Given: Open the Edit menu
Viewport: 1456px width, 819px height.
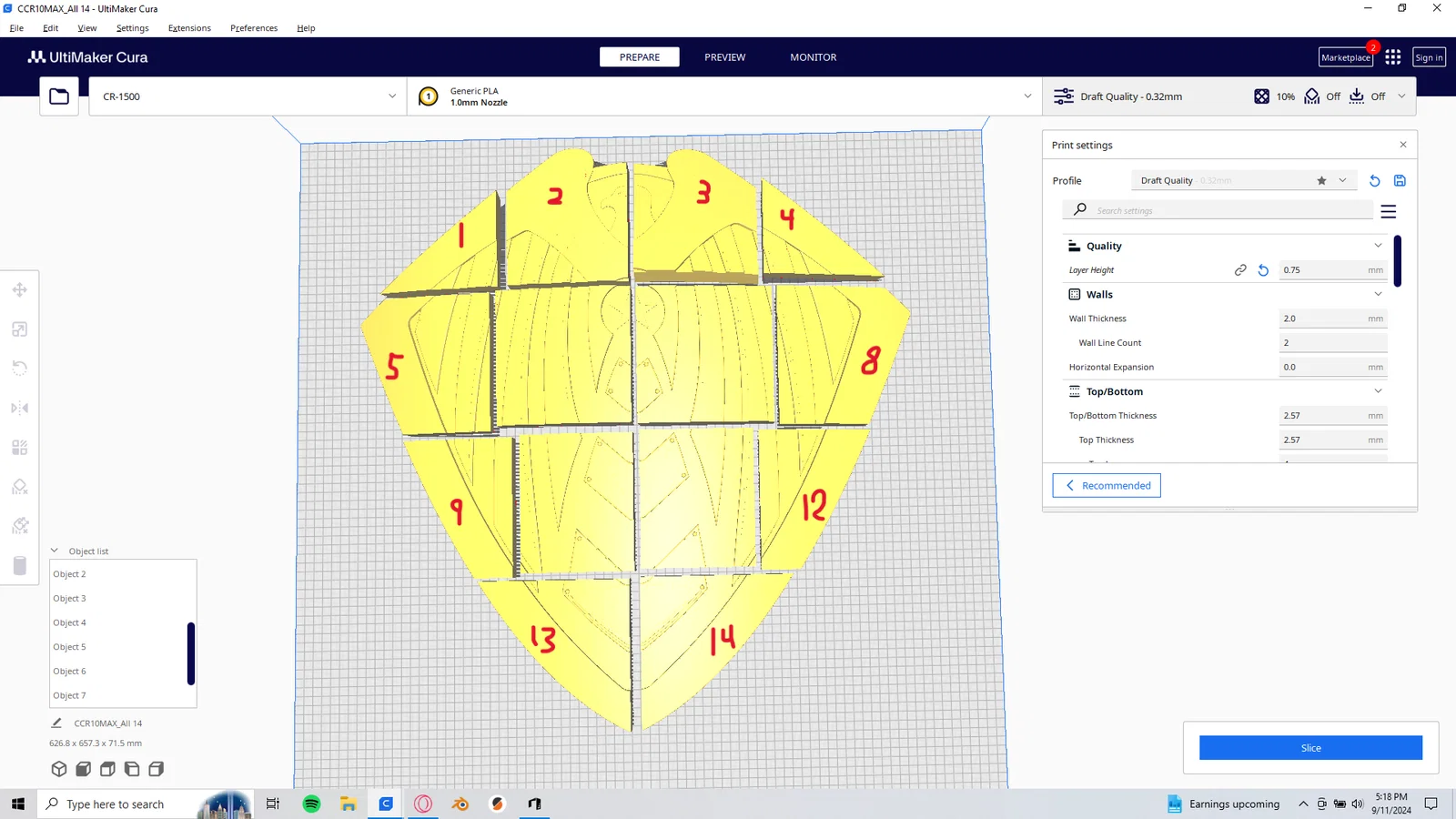Looking at the screenshot, I should click(50, 28).
